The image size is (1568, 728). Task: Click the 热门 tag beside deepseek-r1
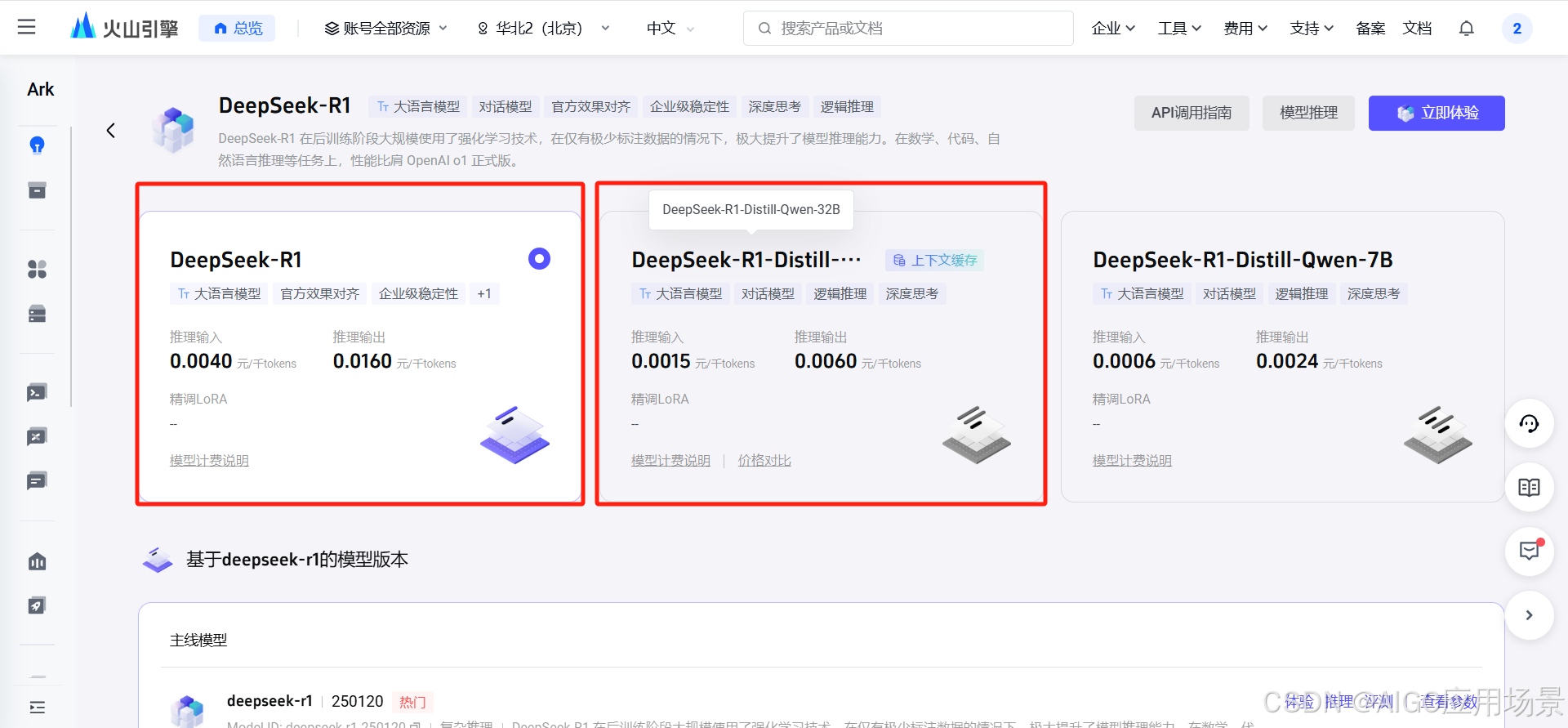coord(412,702)
